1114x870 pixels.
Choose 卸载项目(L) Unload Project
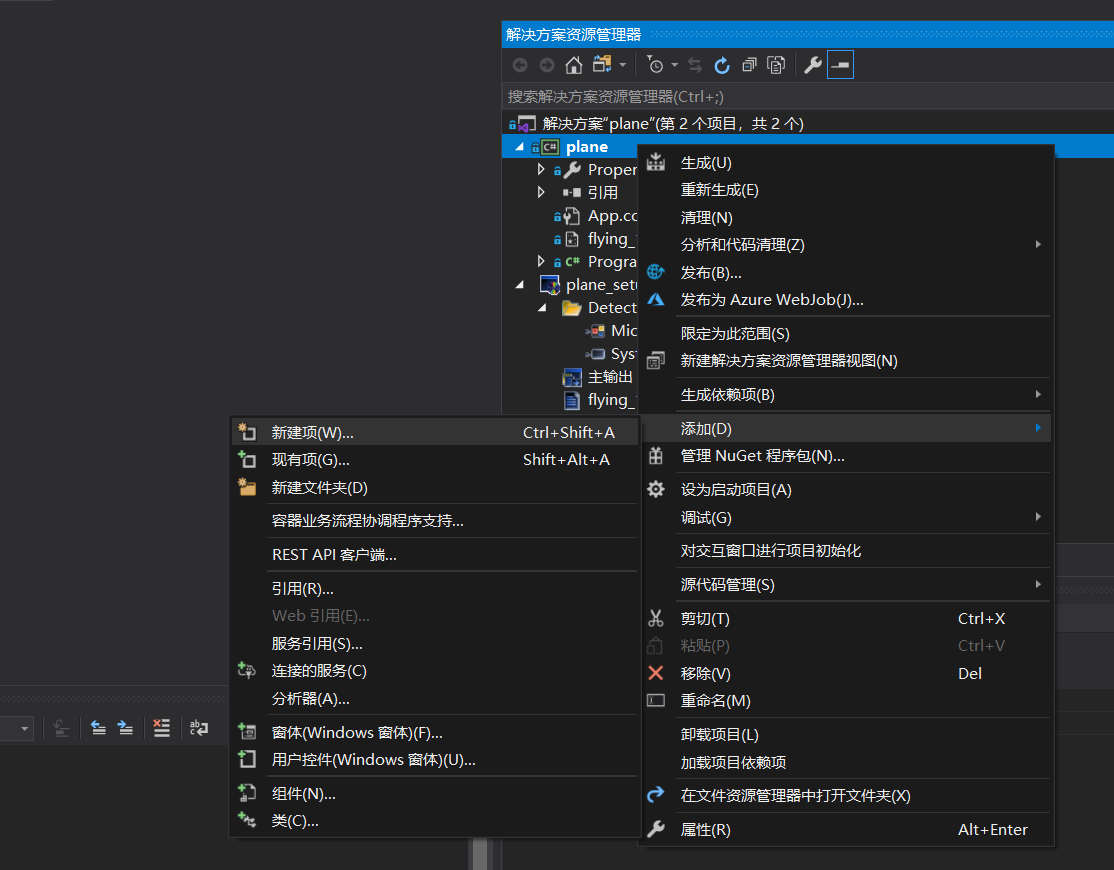click(x=846, y=734)
